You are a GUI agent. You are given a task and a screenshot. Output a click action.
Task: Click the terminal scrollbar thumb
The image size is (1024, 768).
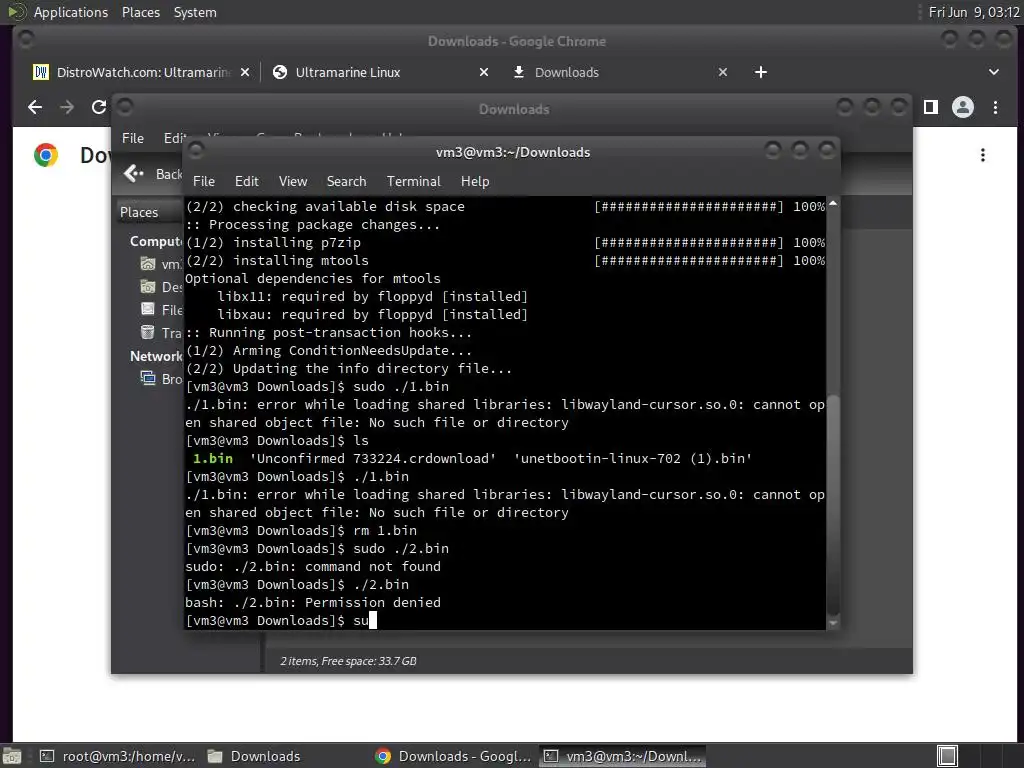833,504
